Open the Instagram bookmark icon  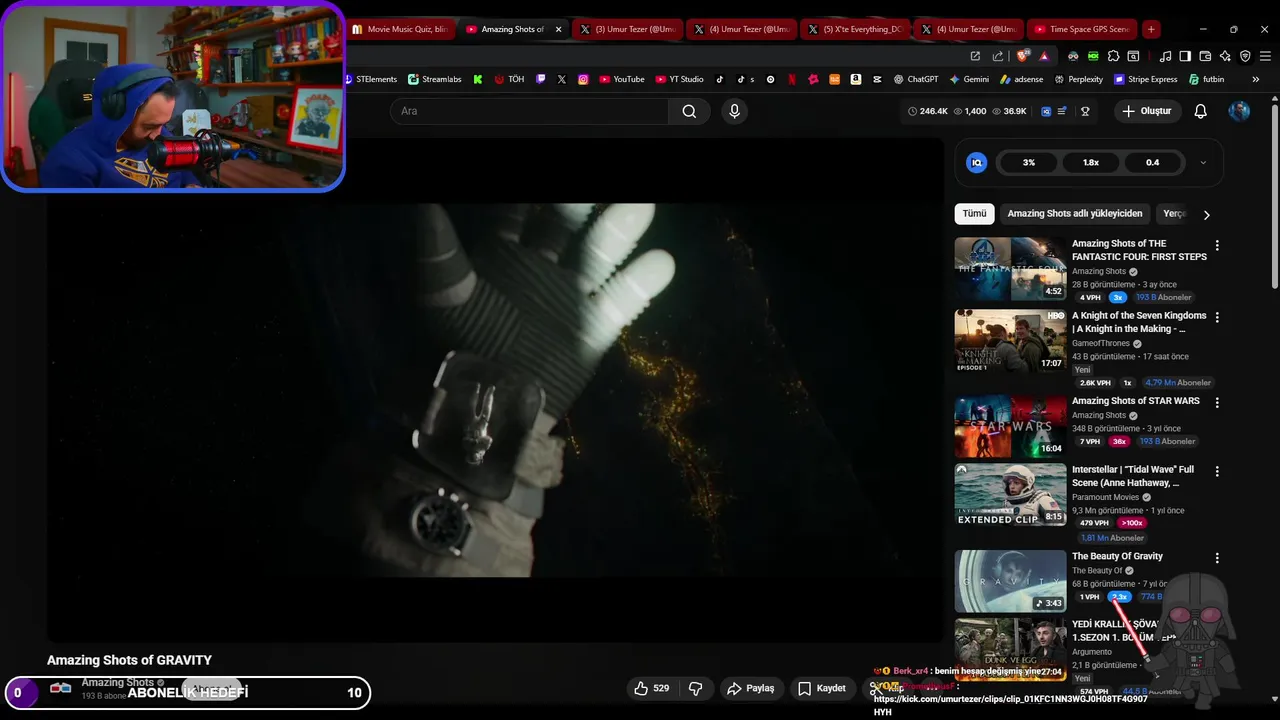pos(583,79)
